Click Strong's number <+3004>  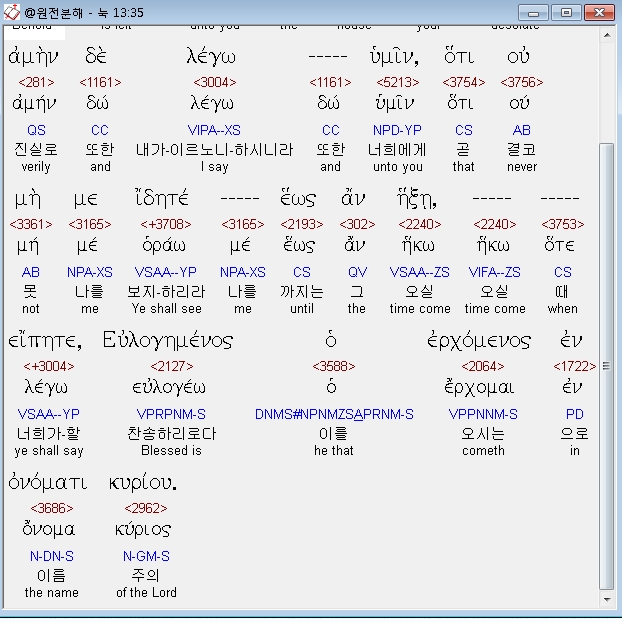(49, 366)
